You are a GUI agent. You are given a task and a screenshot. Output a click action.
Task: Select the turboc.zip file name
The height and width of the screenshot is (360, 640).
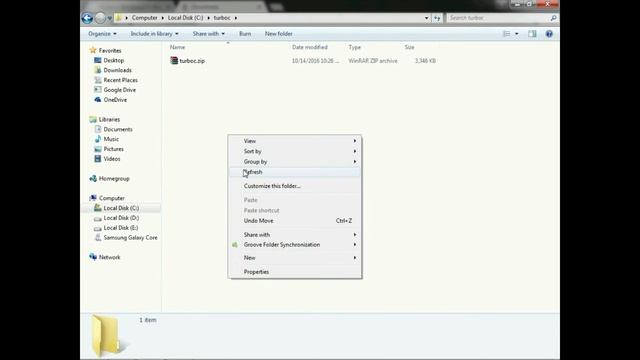(192, 61)
